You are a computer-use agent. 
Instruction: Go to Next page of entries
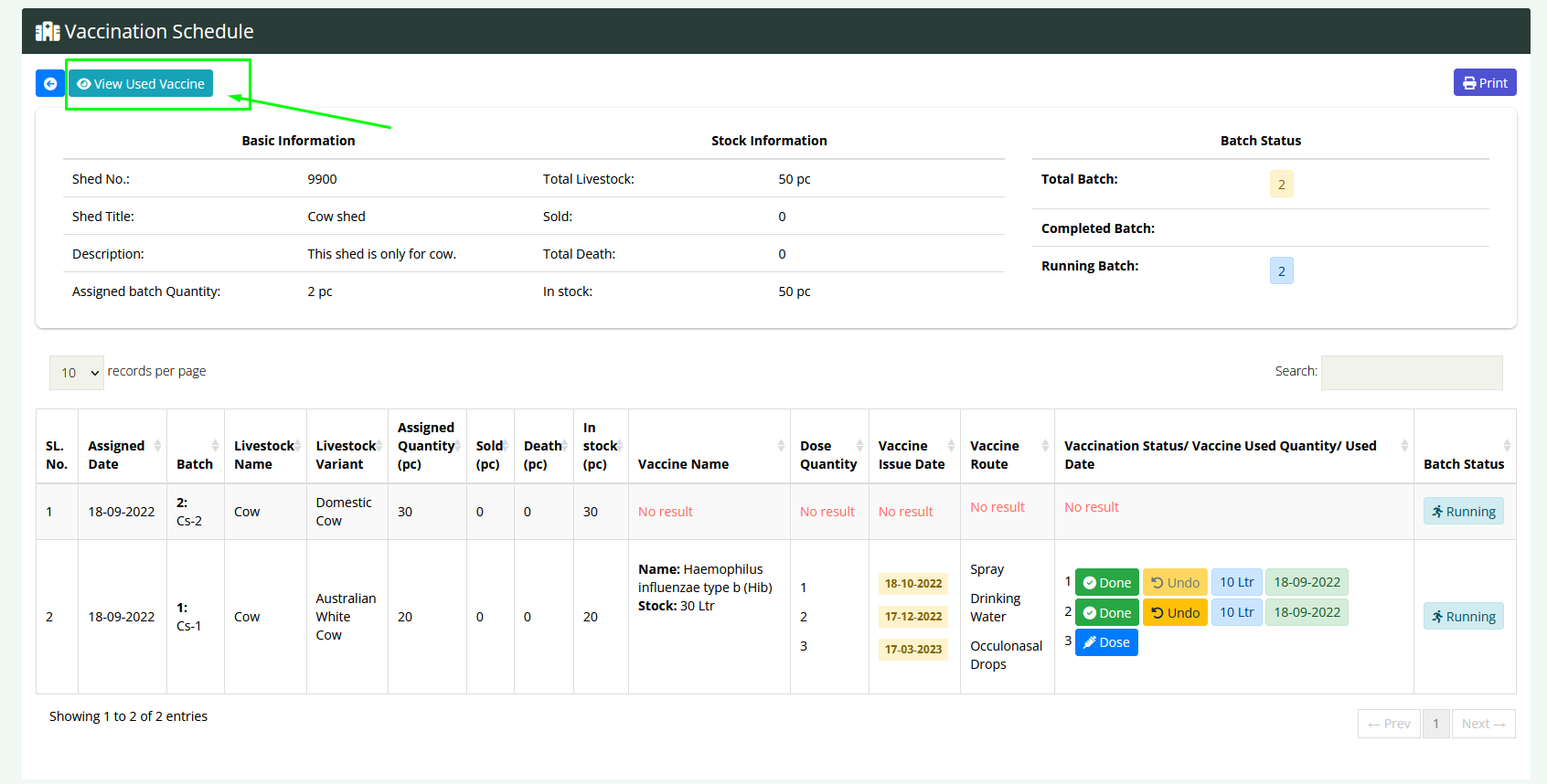pos(1482,724)
